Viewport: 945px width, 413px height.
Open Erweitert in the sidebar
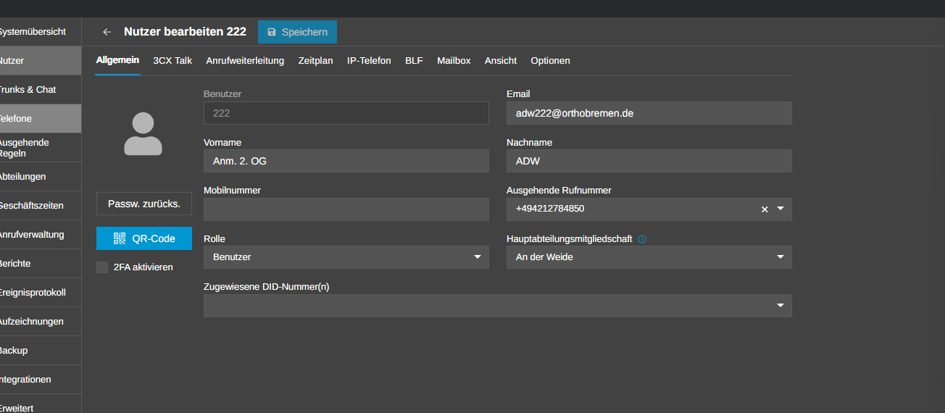(40, 404)
